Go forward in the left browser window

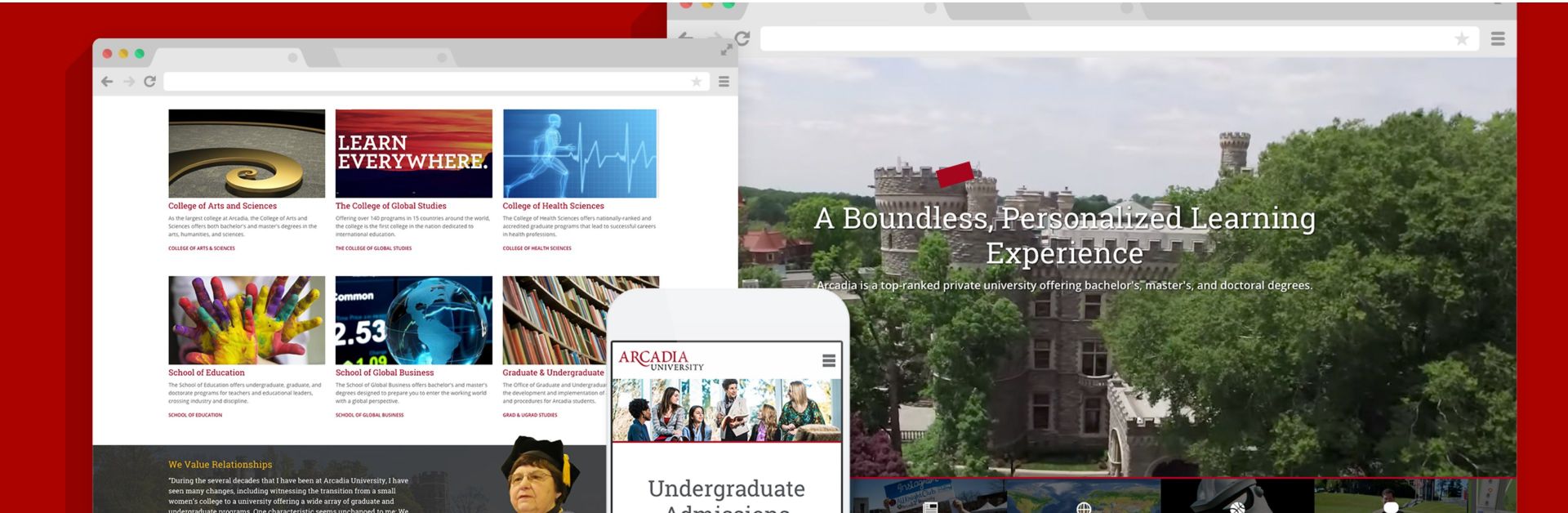[x=129, y=82]
